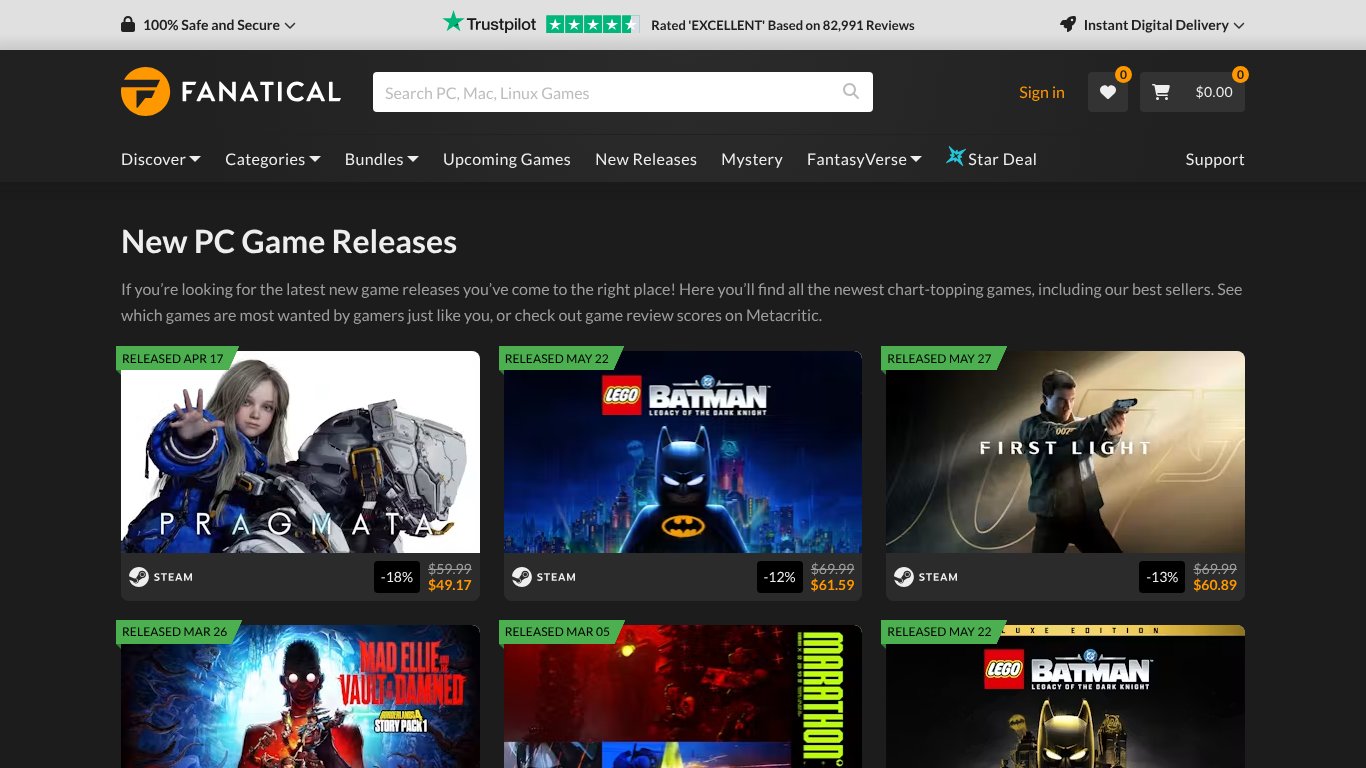
Task: Open the Categories menu
Action: click(x=273, y=159)
